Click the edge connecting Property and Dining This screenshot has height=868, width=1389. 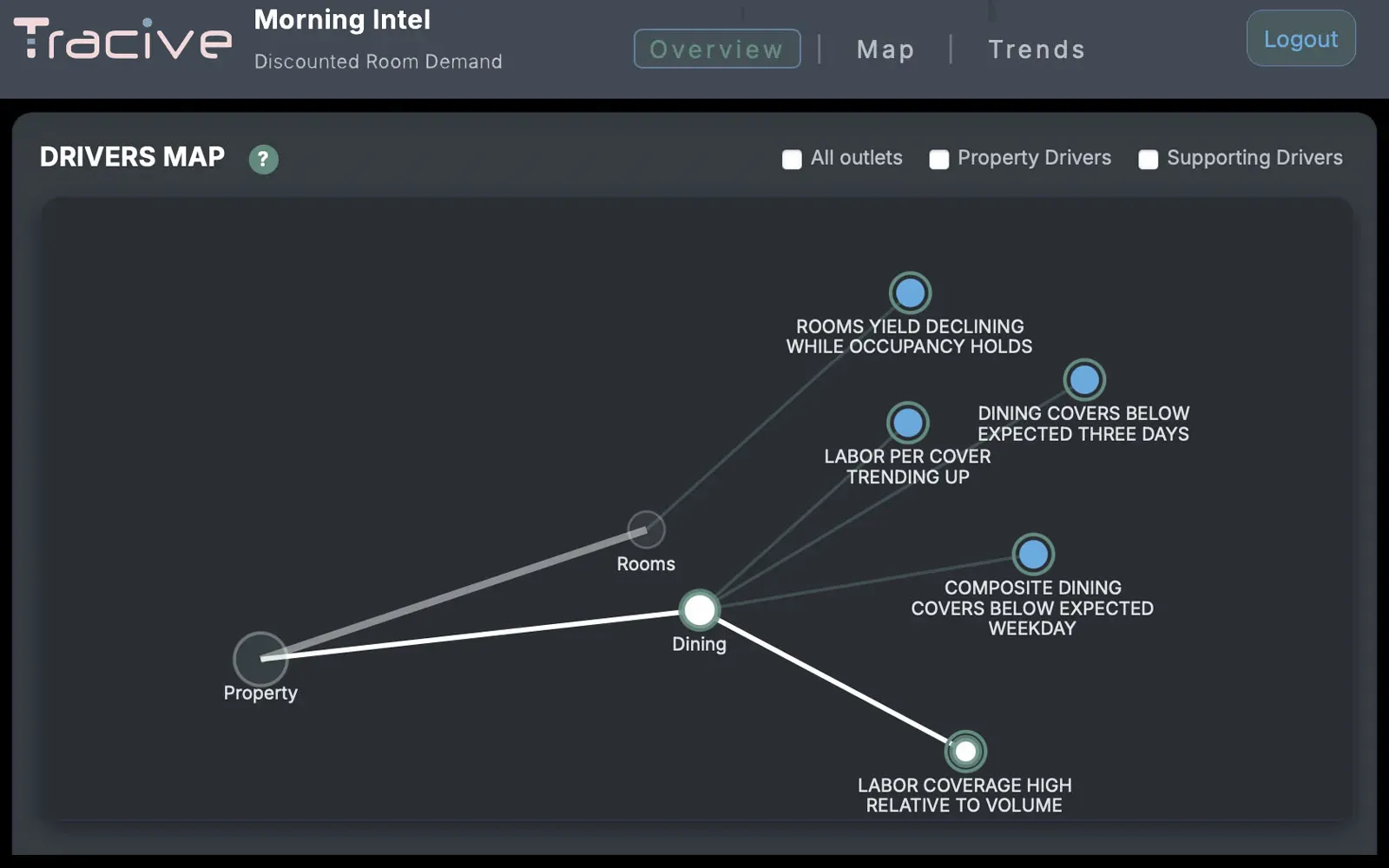[477, 635]
